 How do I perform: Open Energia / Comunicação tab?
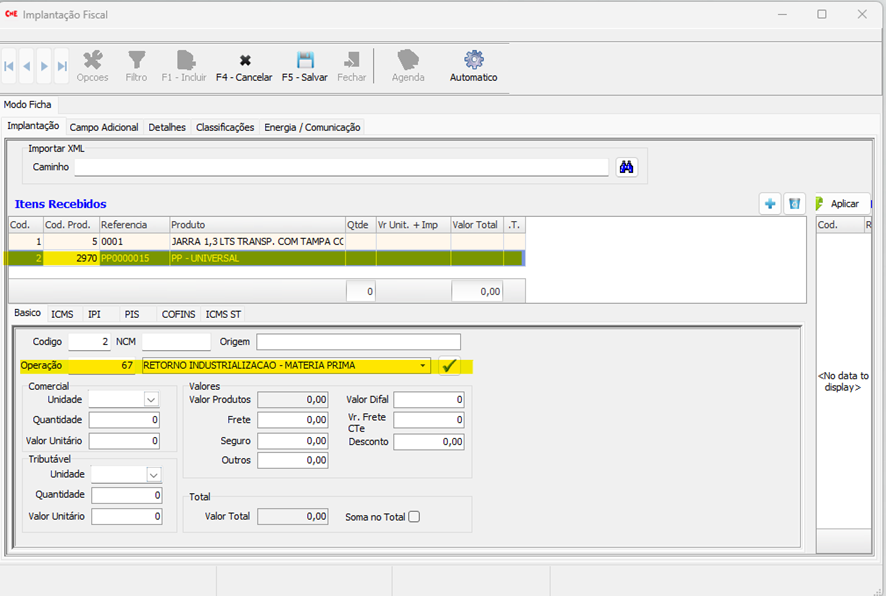[312, 128]
